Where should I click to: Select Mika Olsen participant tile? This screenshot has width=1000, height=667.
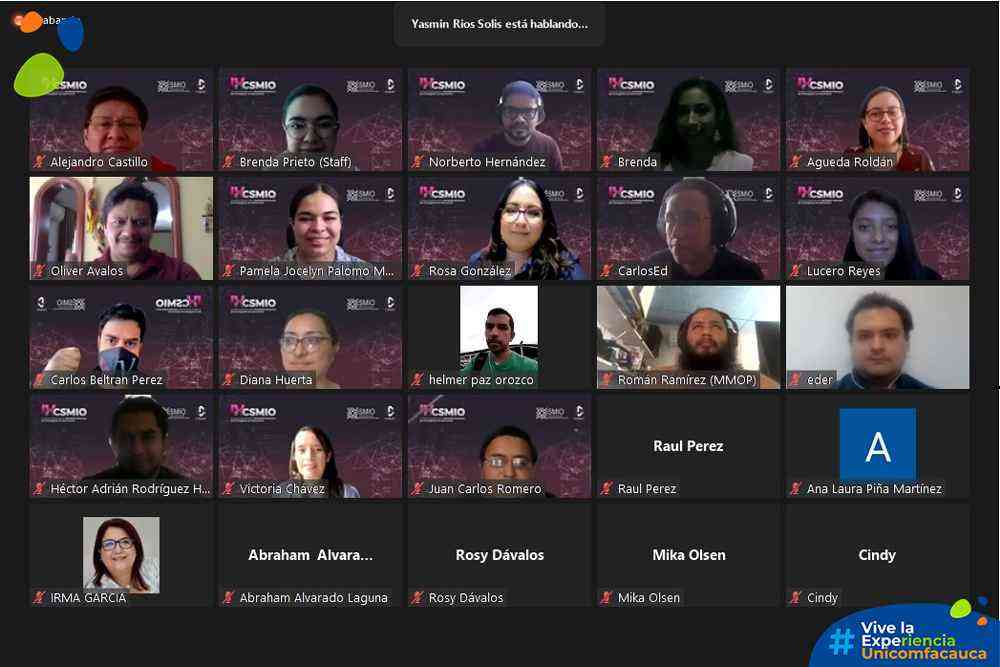pos(688,555)
